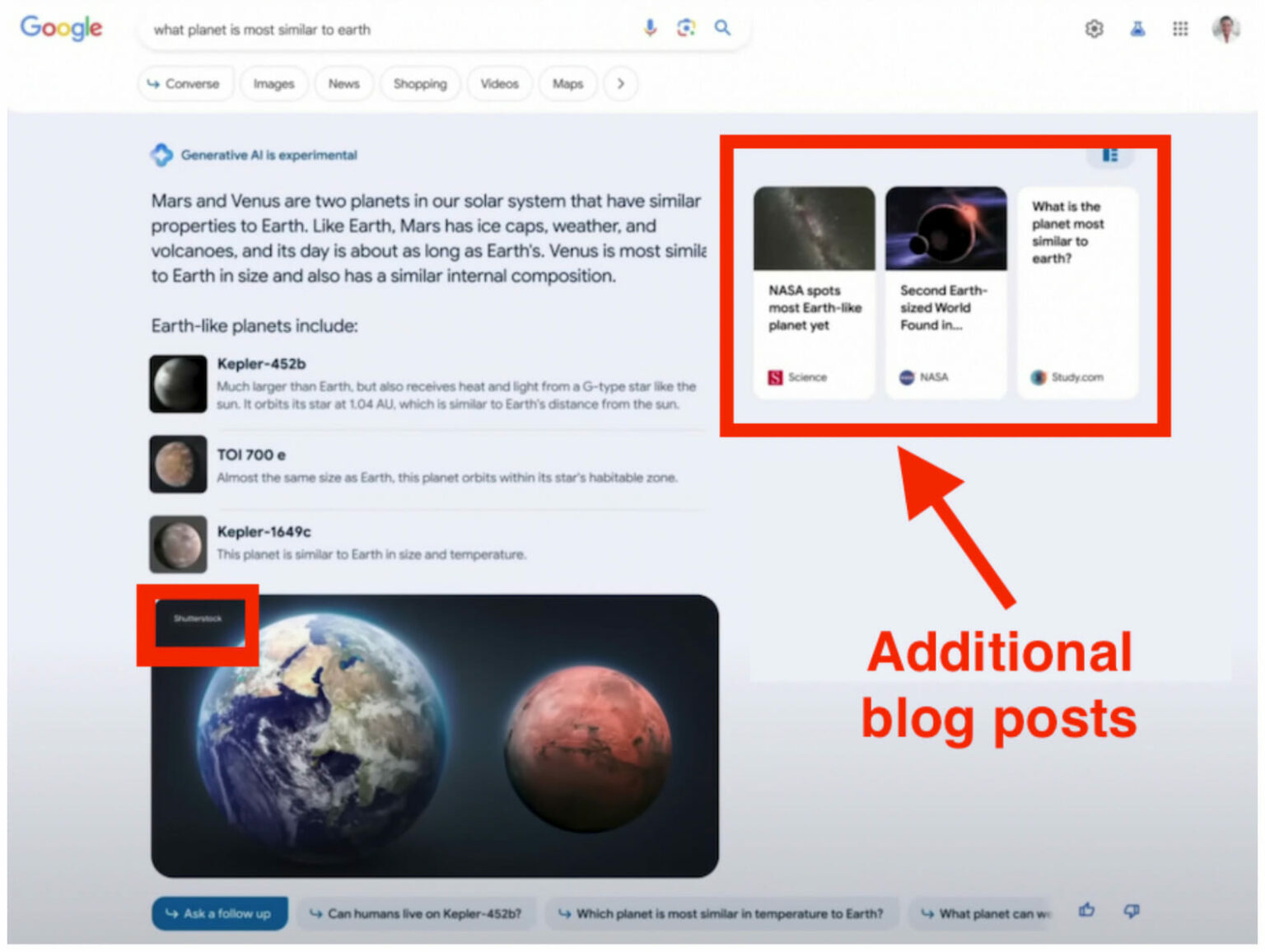Image resolution: width=1265 pixels, height=952 pixels.
Task: Toggle the card view icon above the carousel
Action: point(1110,154)
